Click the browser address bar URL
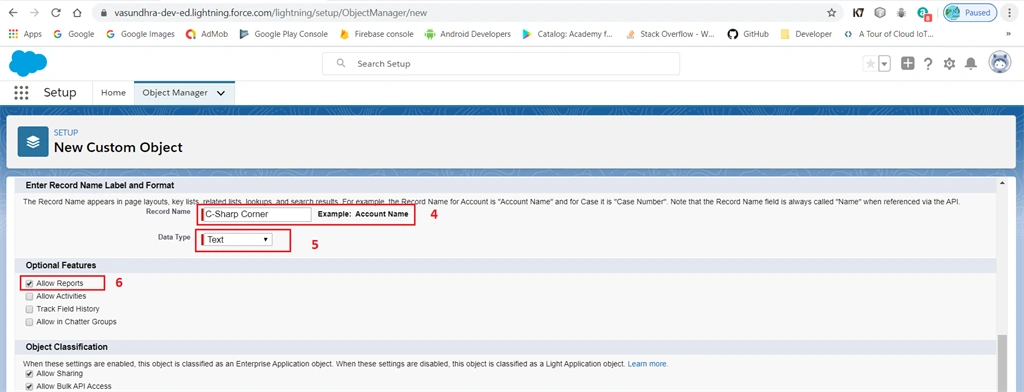Screen dimensions: 1024x392 [x=272, y=12]
